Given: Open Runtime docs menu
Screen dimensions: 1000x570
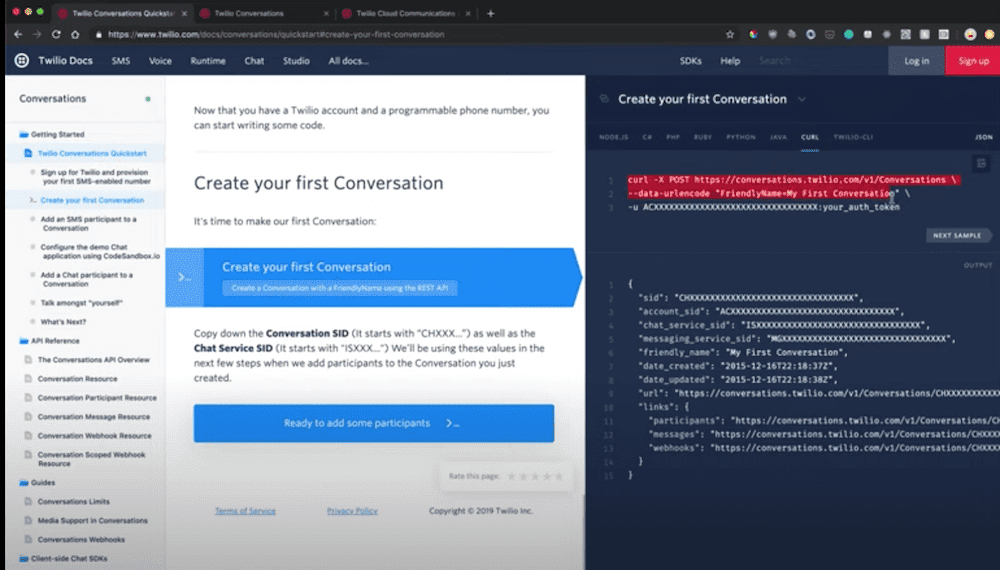Looking at the screenshot, I should point(208,61).
